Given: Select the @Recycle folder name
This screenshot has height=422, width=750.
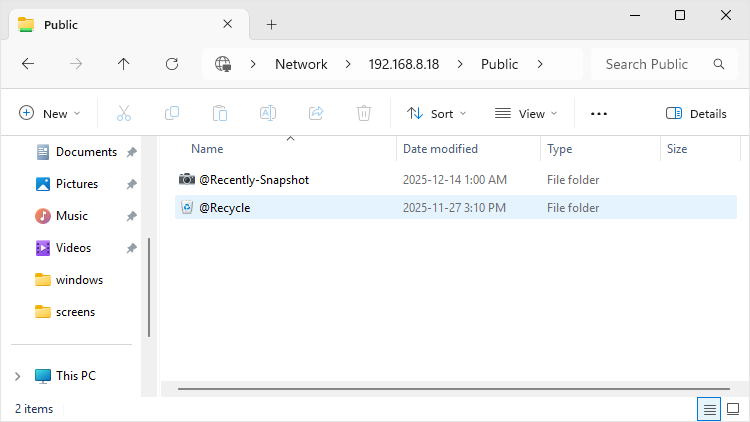Looking at the screenshot, I should 224,208.
